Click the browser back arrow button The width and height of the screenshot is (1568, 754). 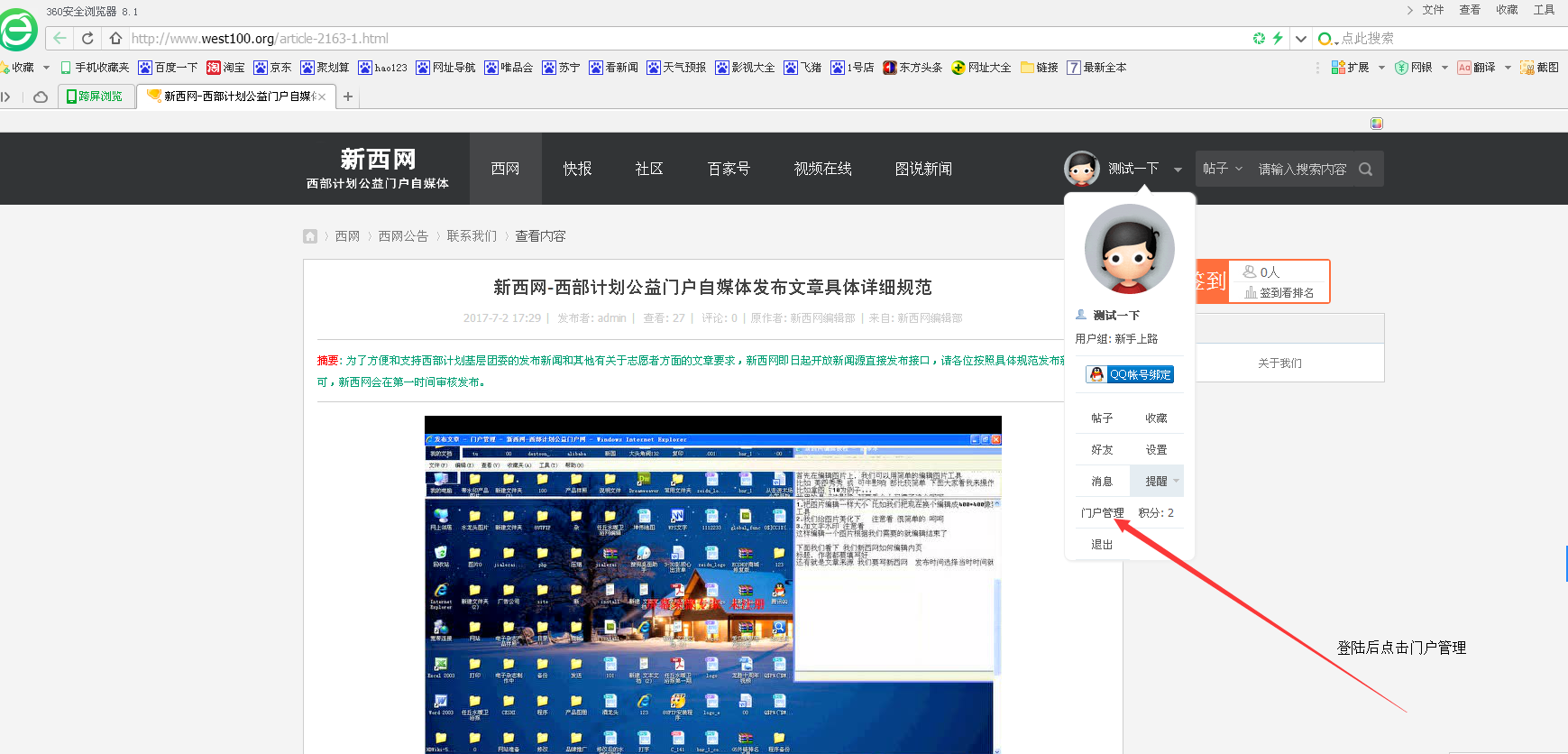coord(60,38)
